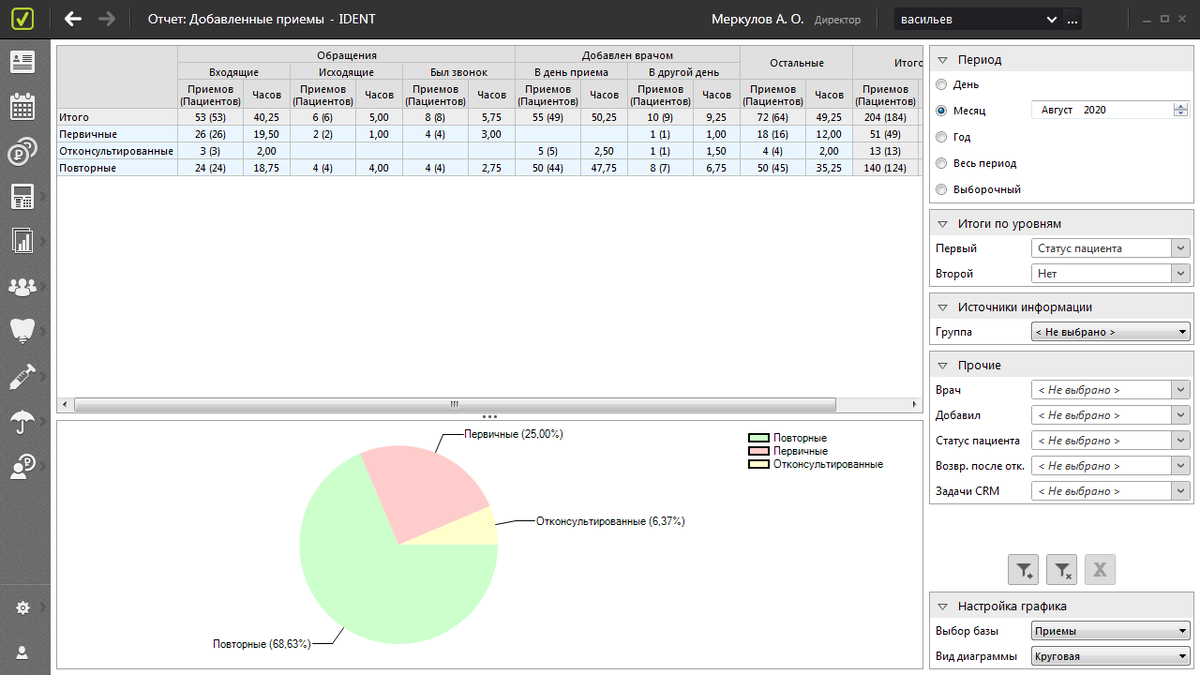
Task: Open the person with ruble icon
Action: [x=22, y=466]
